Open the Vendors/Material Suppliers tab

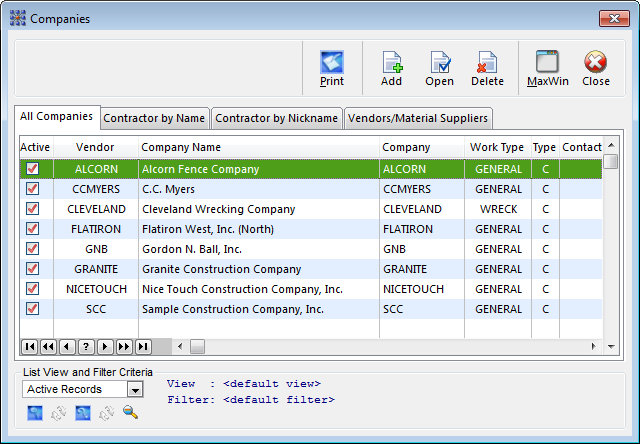(x=418, y=118)
